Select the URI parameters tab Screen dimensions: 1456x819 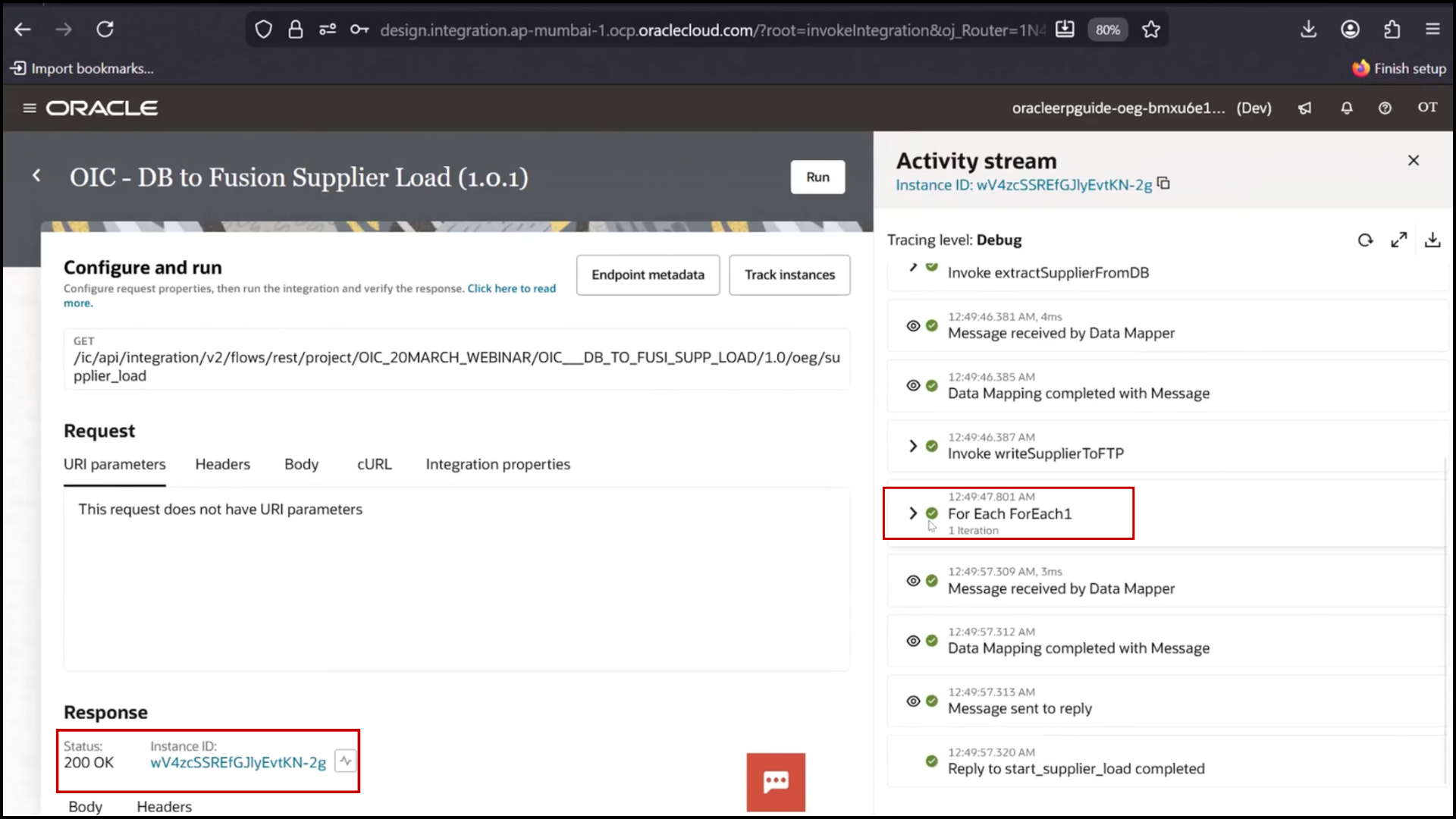(115, 464)
